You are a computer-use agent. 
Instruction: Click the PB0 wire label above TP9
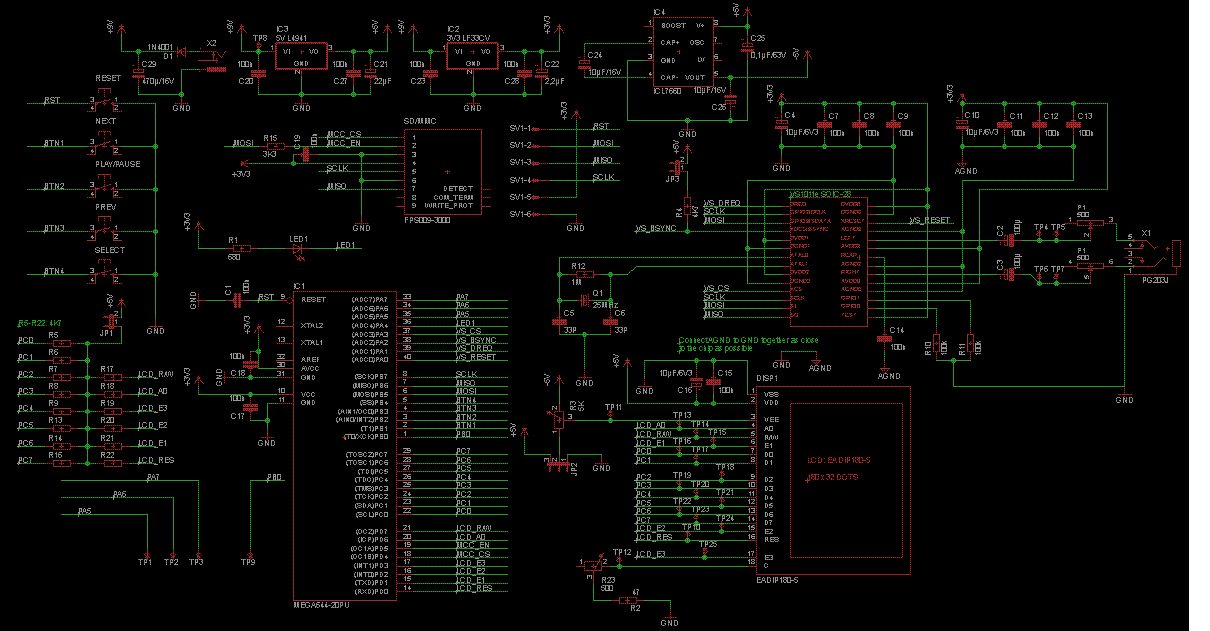coord(273,479)
